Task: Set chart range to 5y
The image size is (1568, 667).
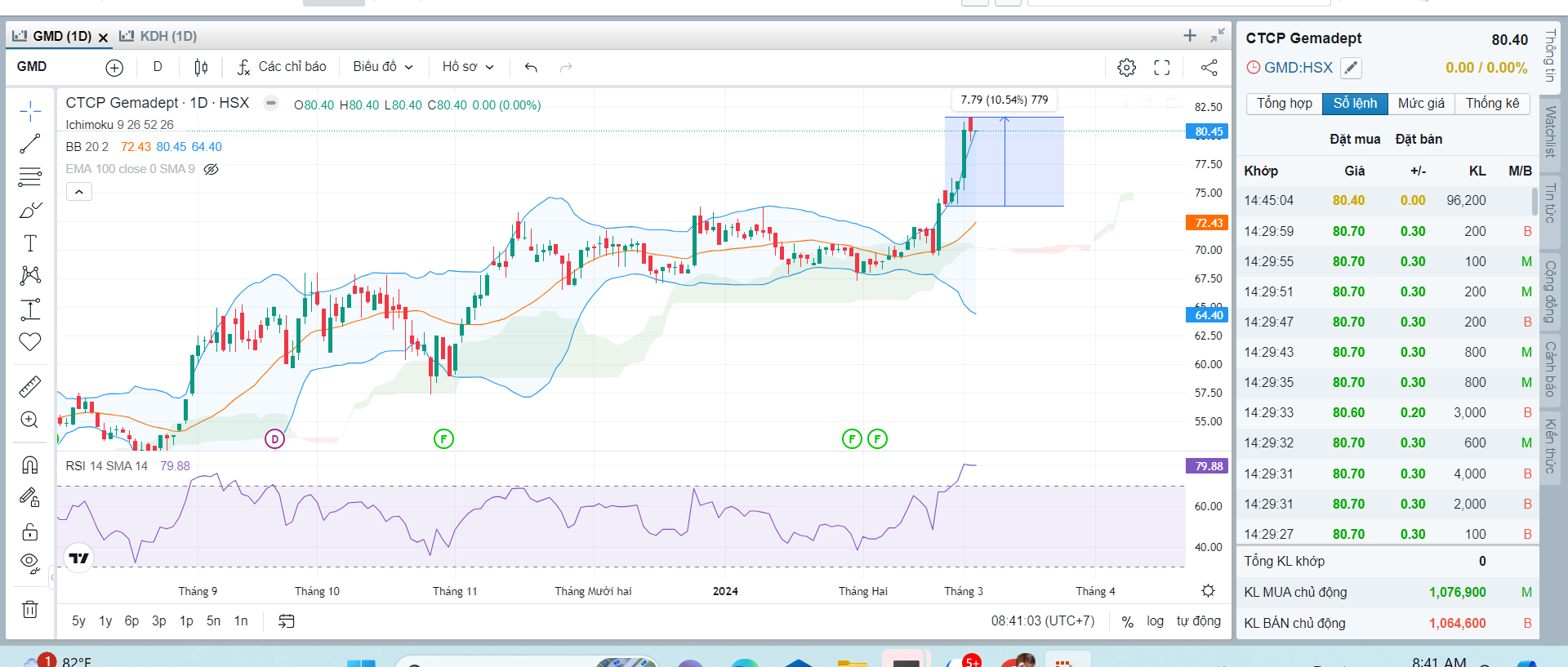Action: (x=78, y=621)
